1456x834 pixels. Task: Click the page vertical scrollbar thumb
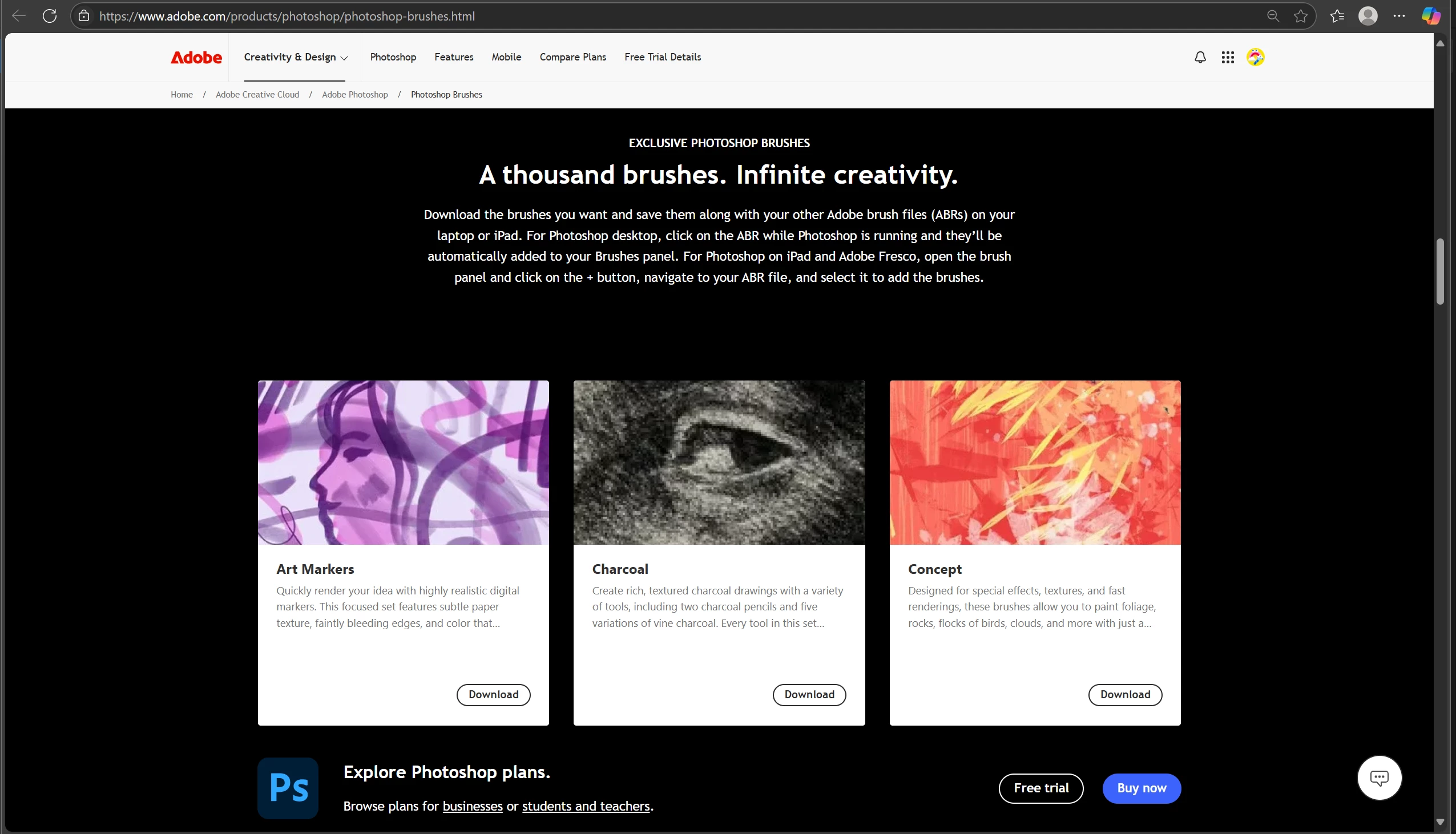[1439, 272]
